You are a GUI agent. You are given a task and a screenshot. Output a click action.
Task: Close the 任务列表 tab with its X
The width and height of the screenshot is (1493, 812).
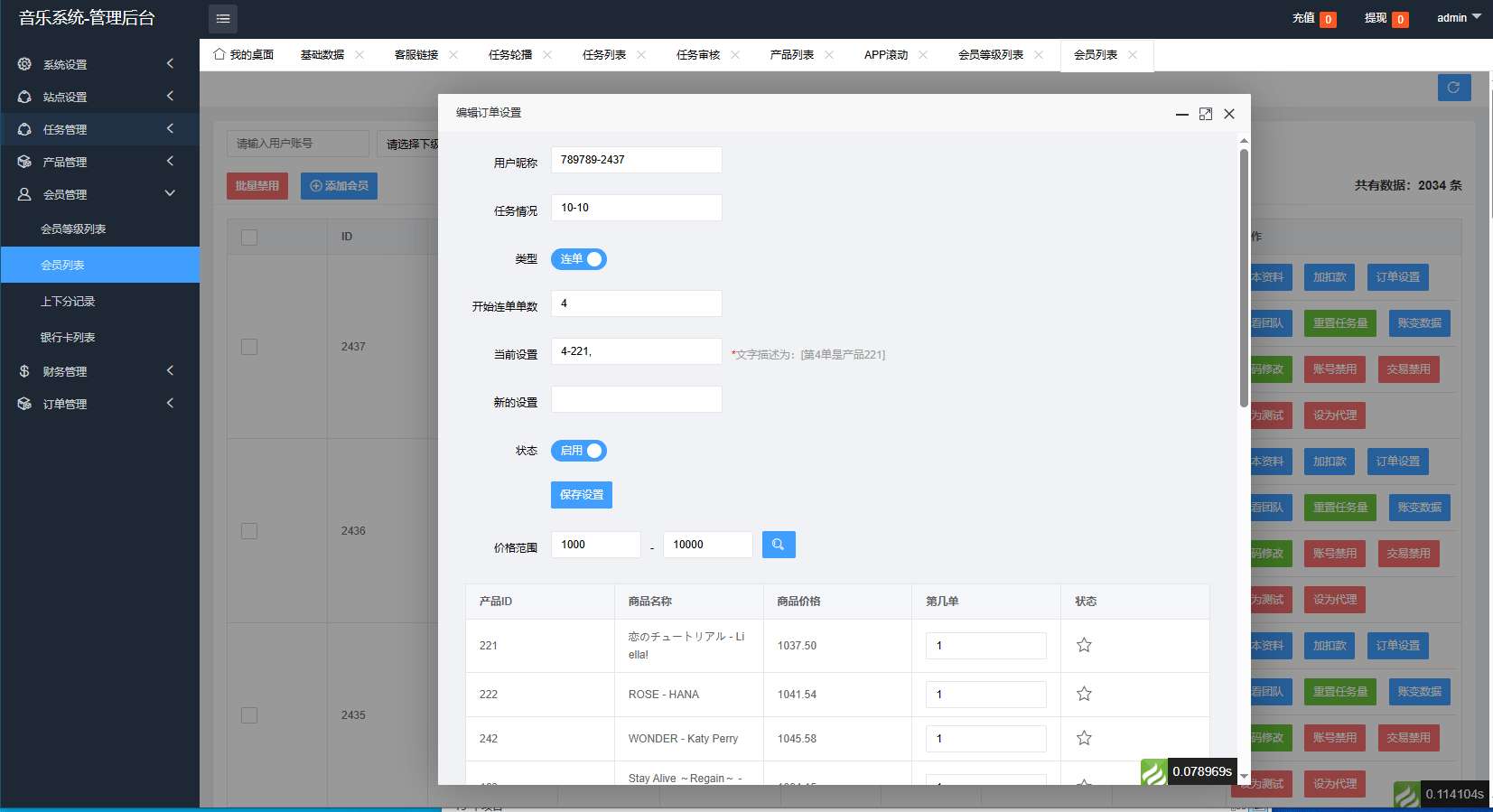[x=641, y=55]
